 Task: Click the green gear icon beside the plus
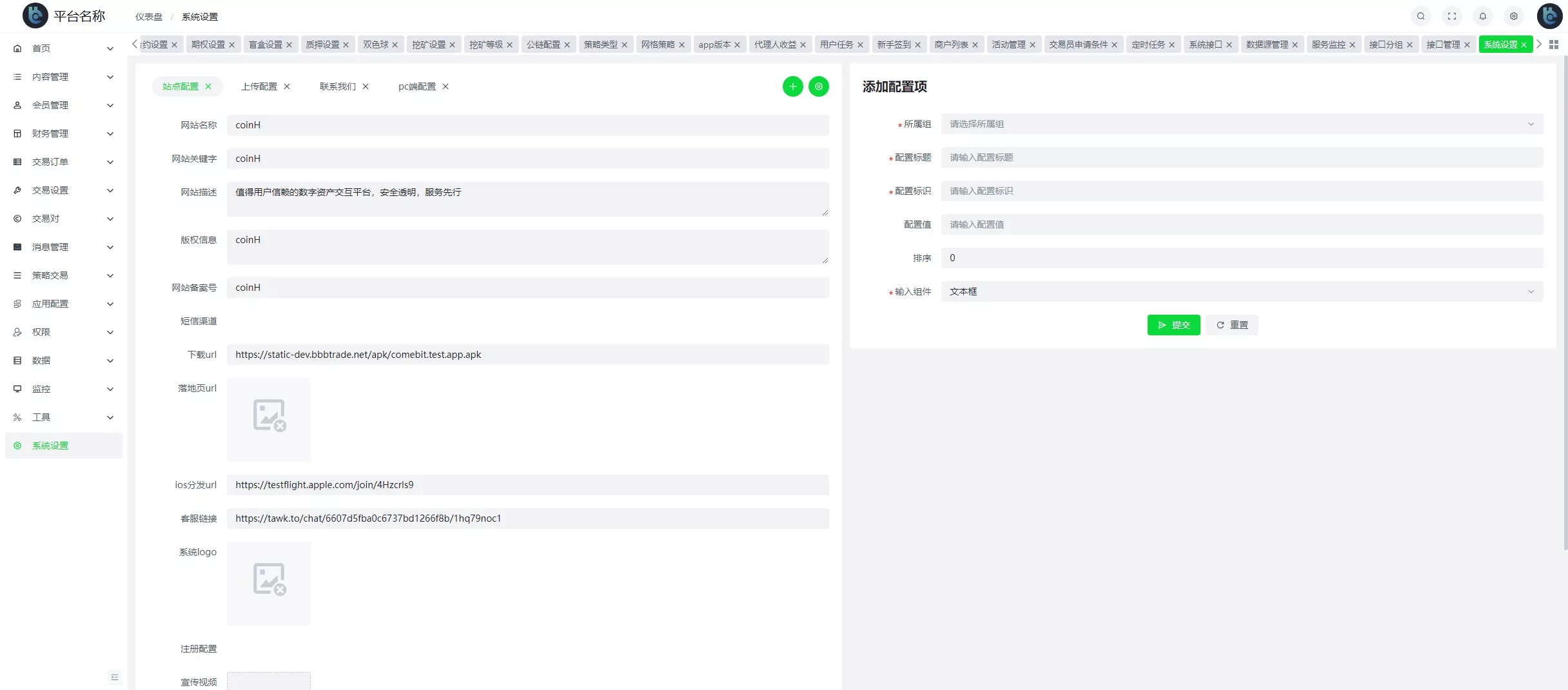(x=819, y=86)
